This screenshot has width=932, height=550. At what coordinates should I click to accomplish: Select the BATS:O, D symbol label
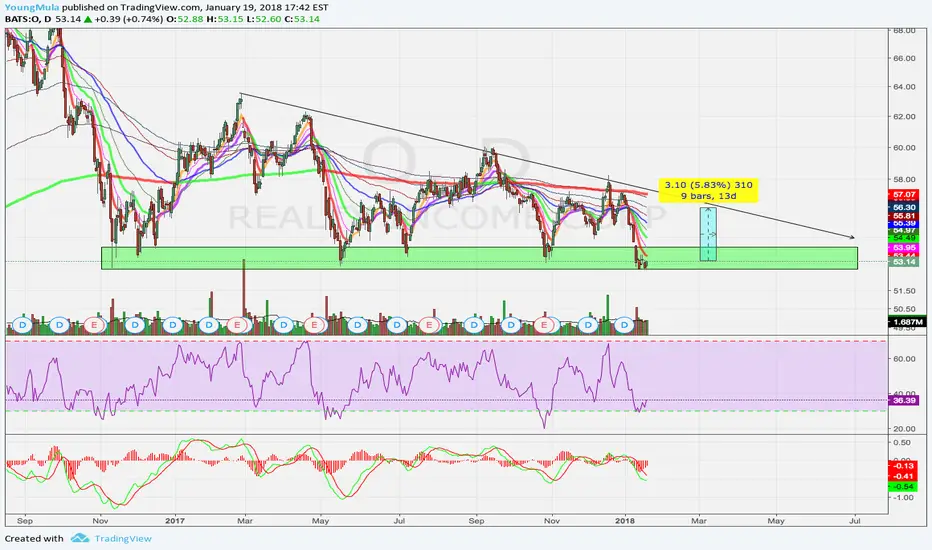coord(29,19)
